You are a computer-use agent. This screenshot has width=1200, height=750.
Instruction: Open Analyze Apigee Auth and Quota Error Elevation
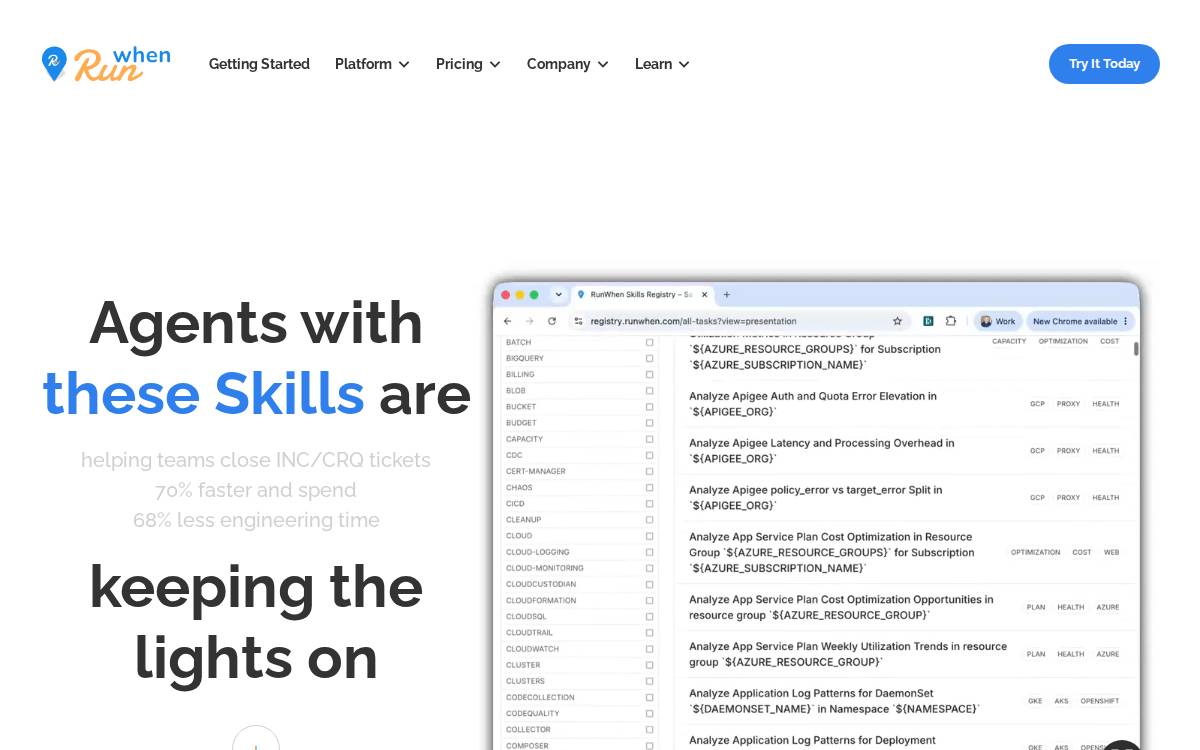pyautogui.click(x=813, y=404)
